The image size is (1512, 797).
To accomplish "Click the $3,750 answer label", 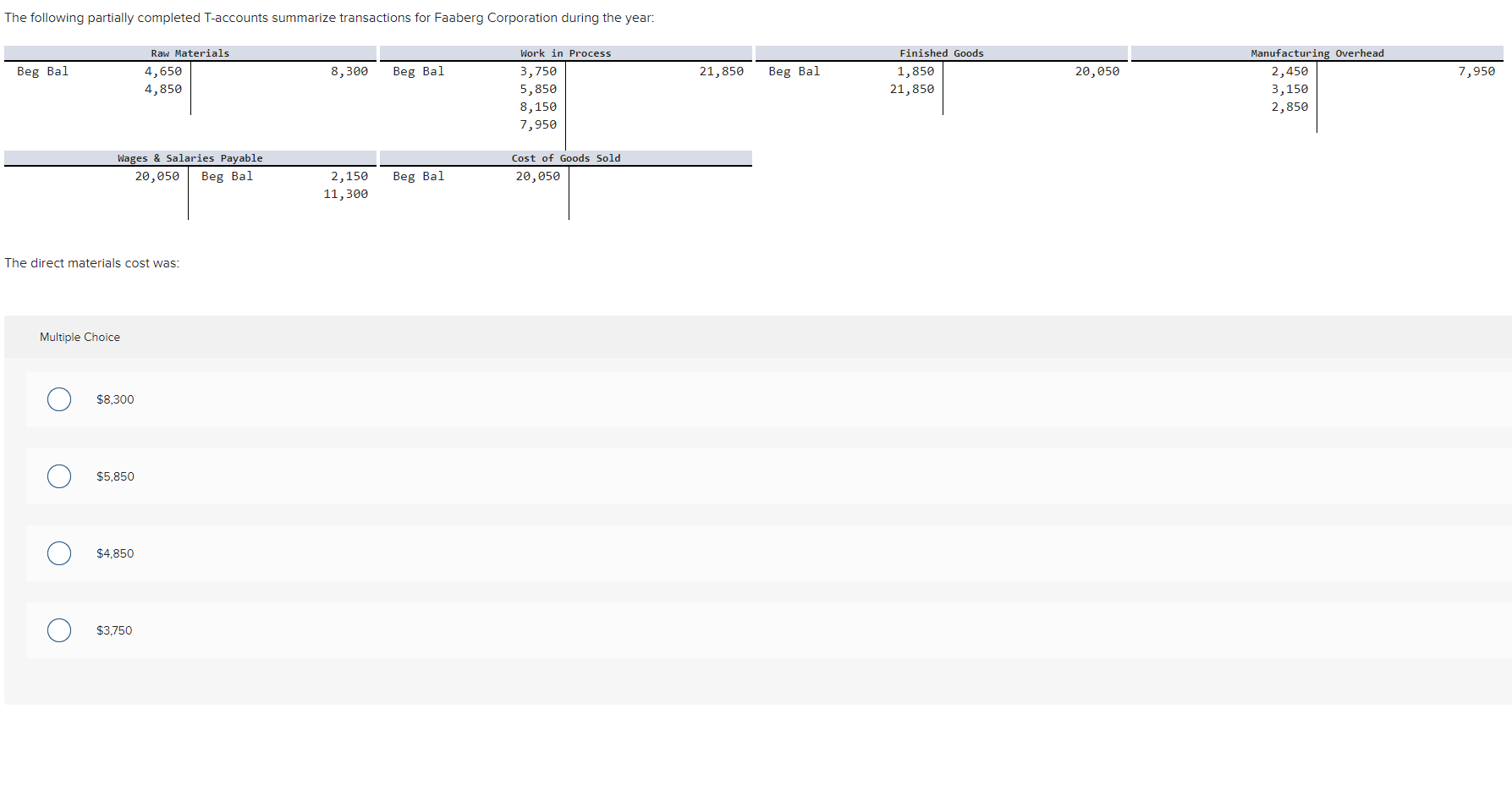I will point(114,630).
